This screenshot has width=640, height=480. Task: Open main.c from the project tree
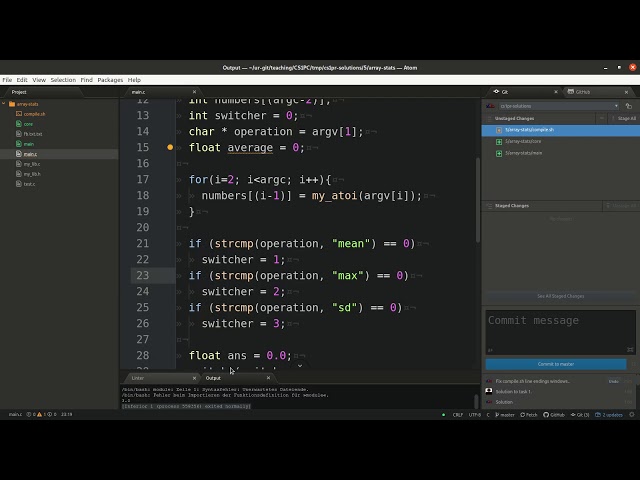[x=30, y=154]
